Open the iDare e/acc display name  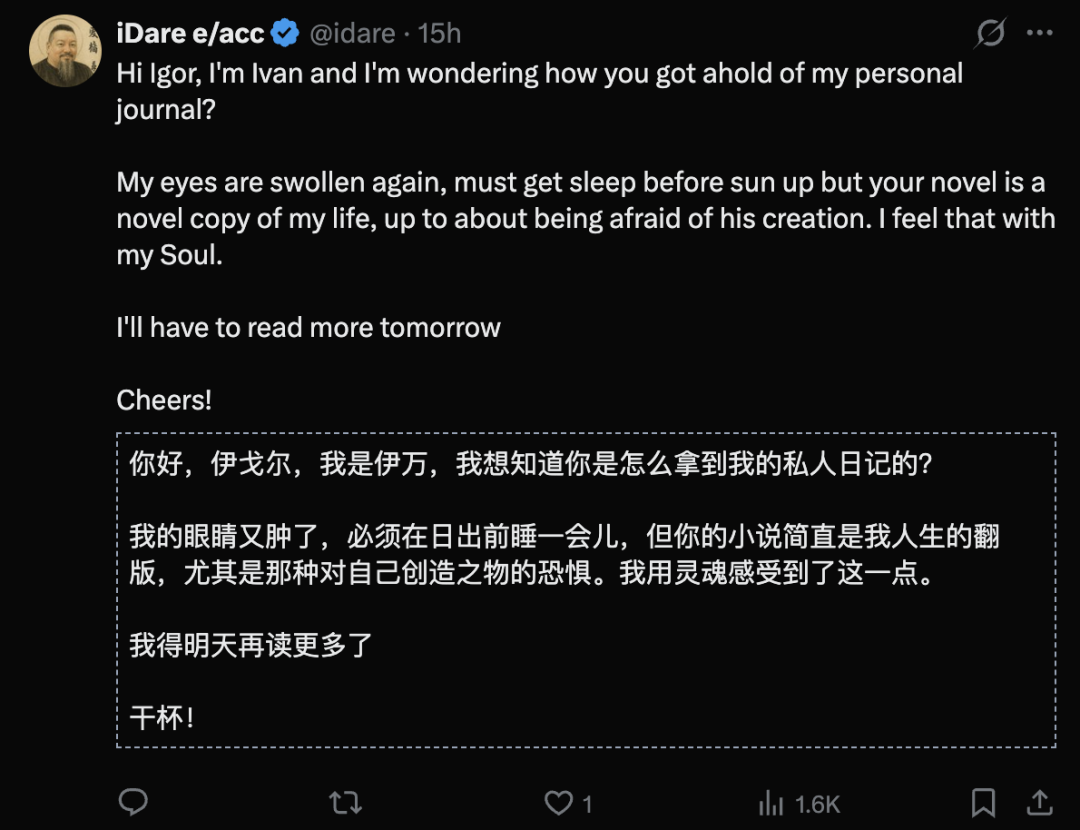(x=190, y=34)
